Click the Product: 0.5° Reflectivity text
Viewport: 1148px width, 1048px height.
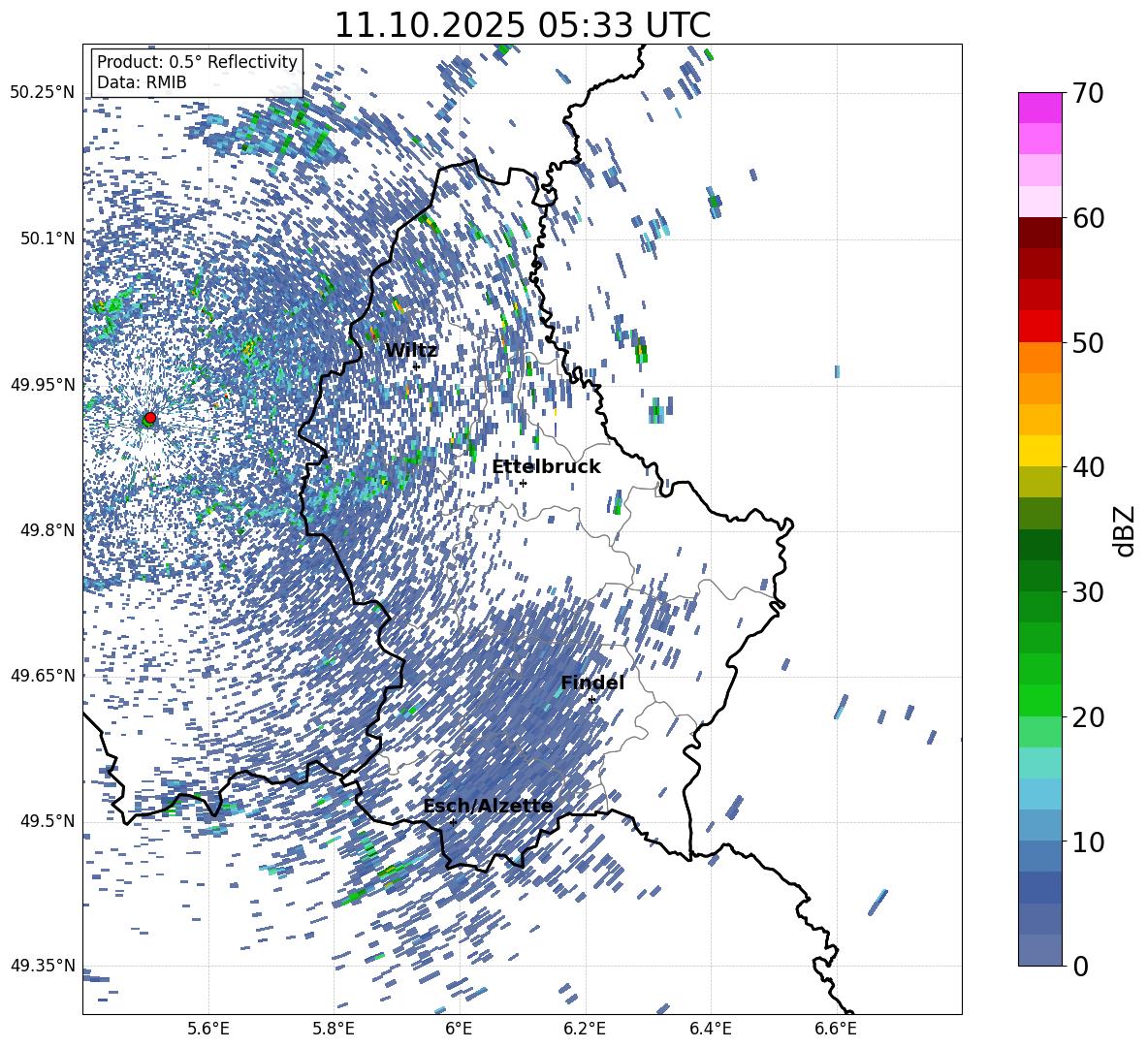(x=197, y=61)
